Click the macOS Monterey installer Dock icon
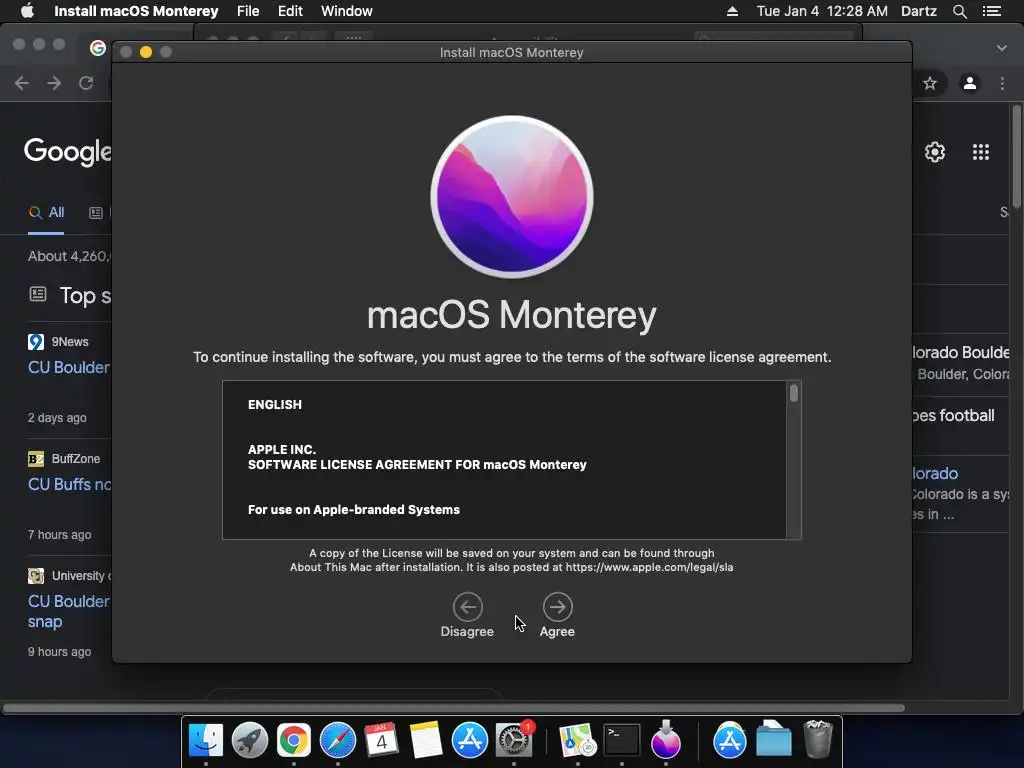The height and width of the screenshot is (768, 1024). [x=665, y=739]
